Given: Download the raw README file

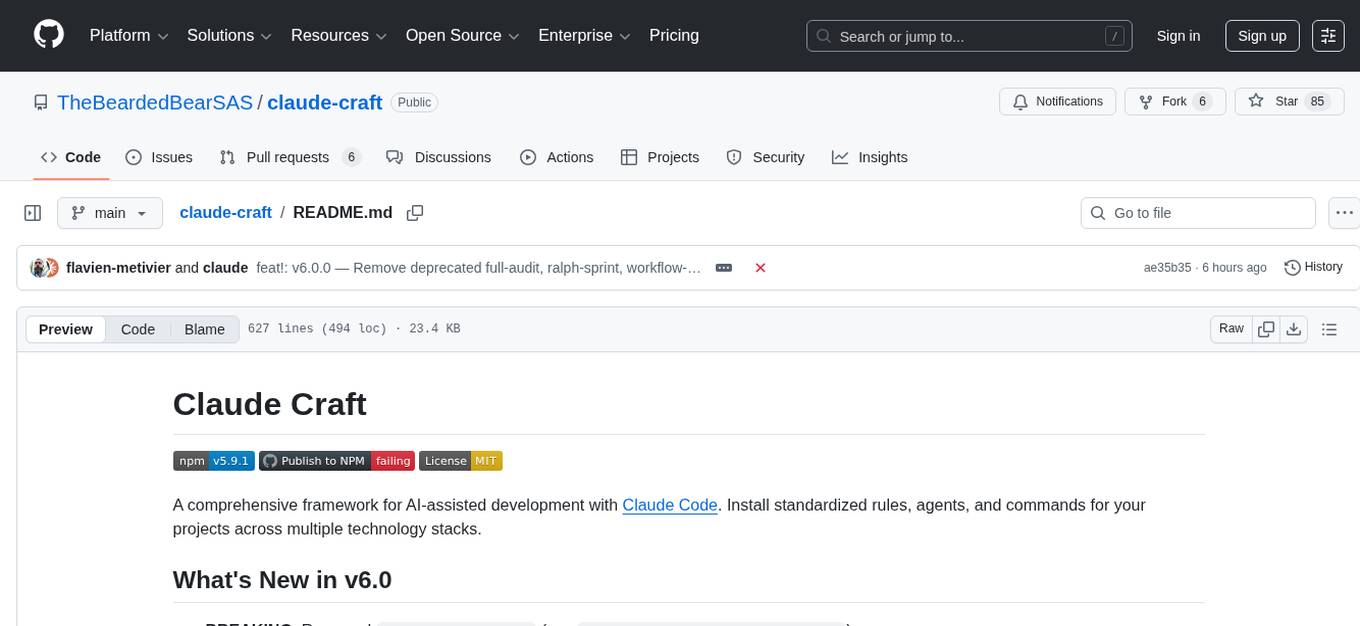Looking at the screenshot, I should (x=1293, y=329).
